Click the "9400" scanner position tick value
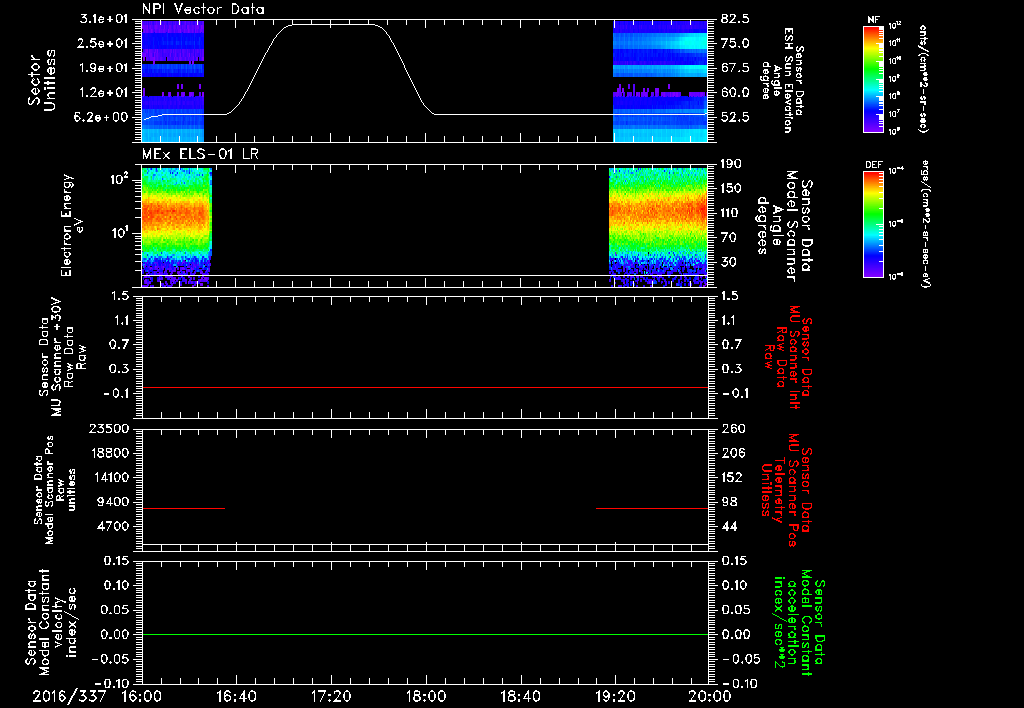This screenshot has width=1024, height=708. tap(114, 502)
